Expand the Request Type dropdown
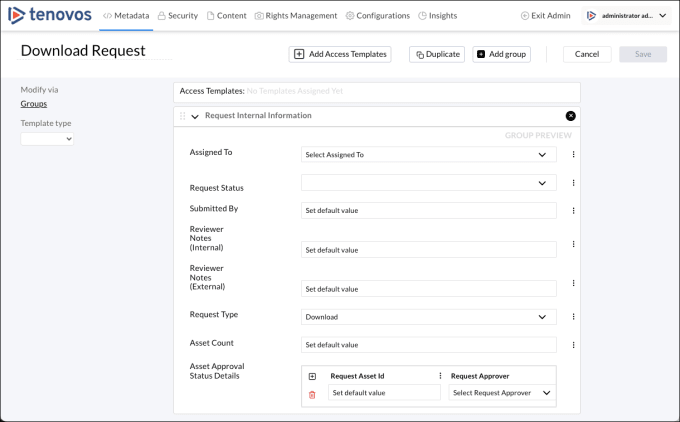Image resolution: width=680 pixels, height=422 pixels. tap(429, 317)
